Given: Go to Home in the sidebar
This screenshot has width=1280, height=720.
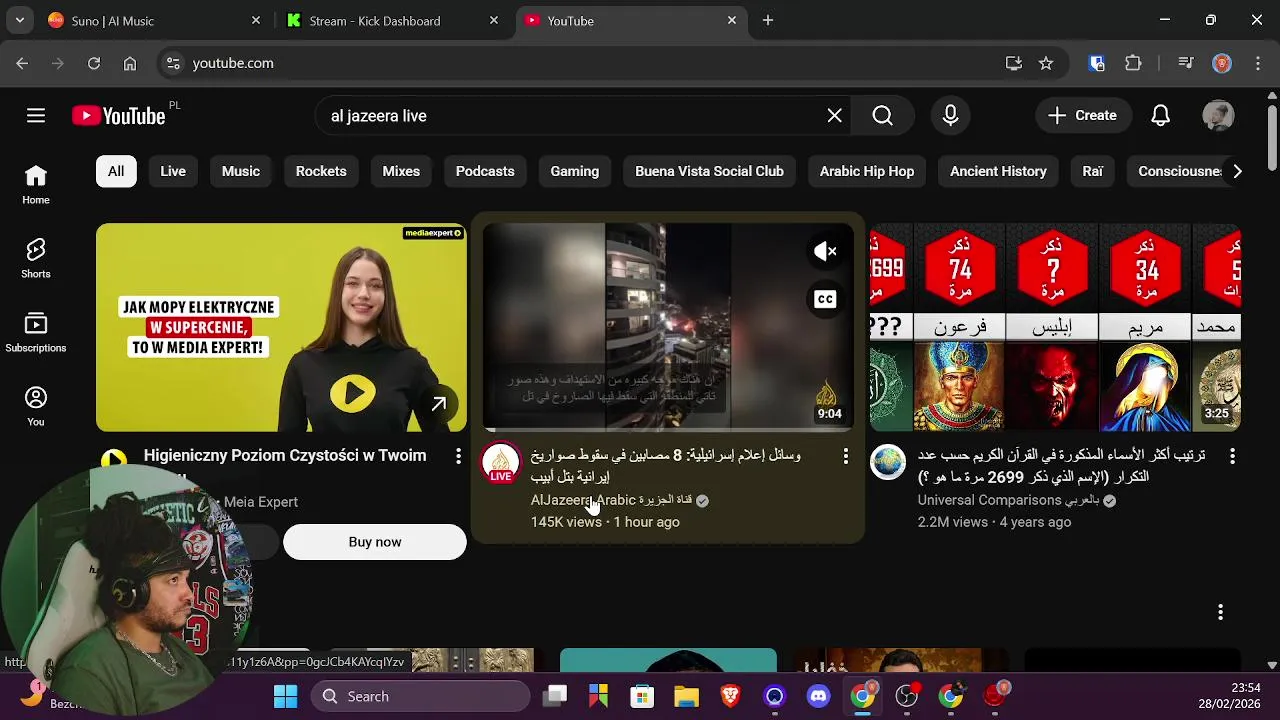Looking at the screenshot, I should 36,185.
